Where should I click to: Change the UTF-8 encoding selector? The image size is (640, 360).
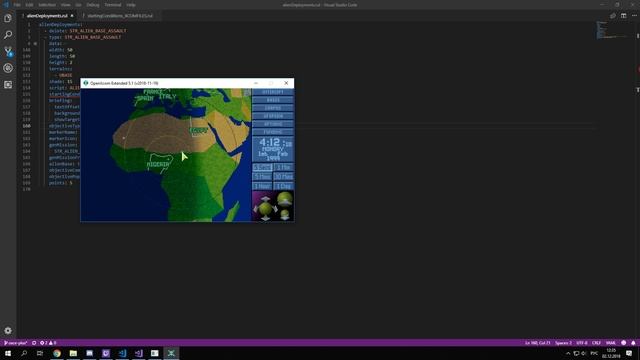tap(582, 343)
